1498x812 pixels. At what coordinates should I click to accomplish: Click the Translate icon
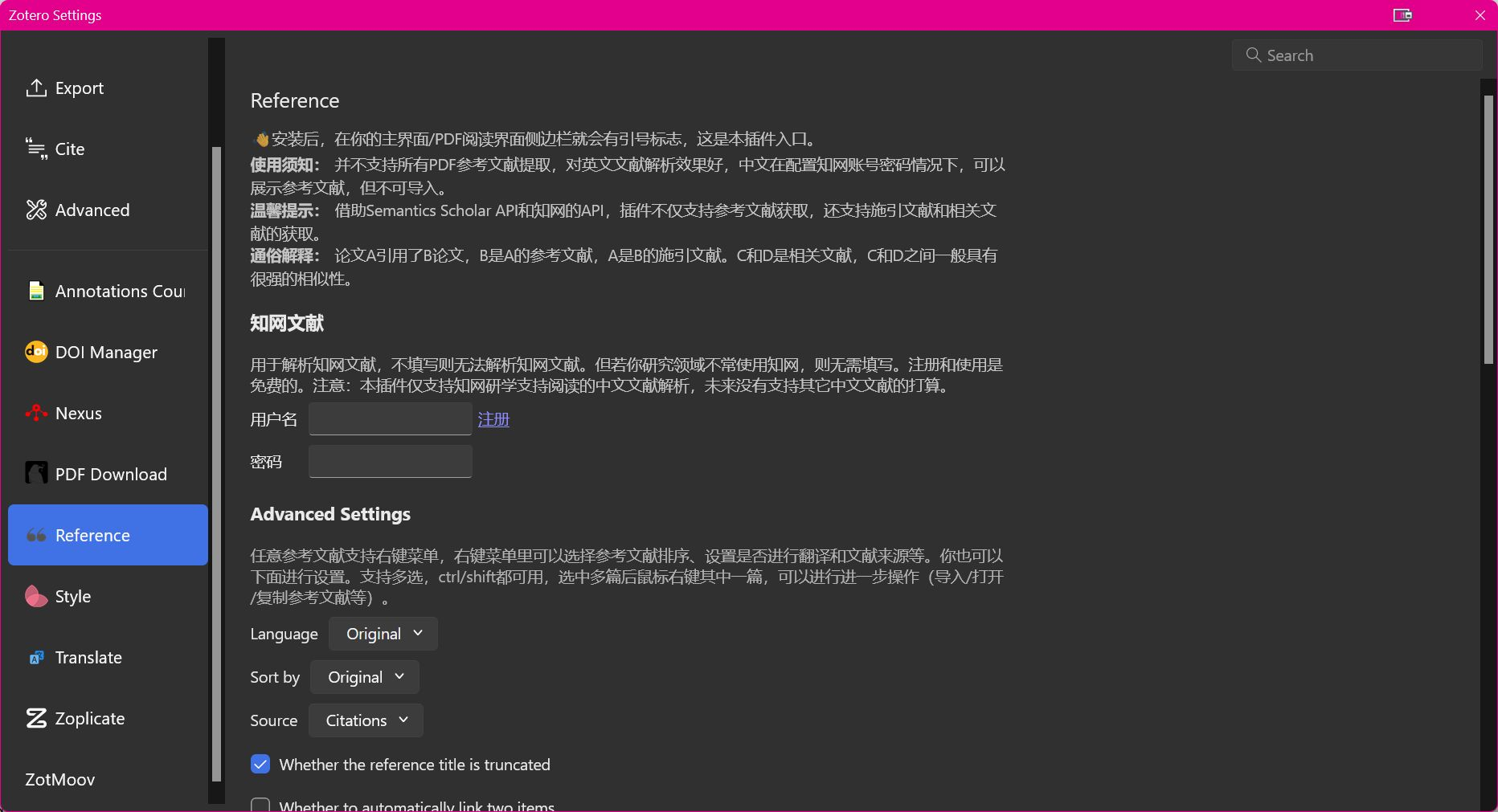36,657
